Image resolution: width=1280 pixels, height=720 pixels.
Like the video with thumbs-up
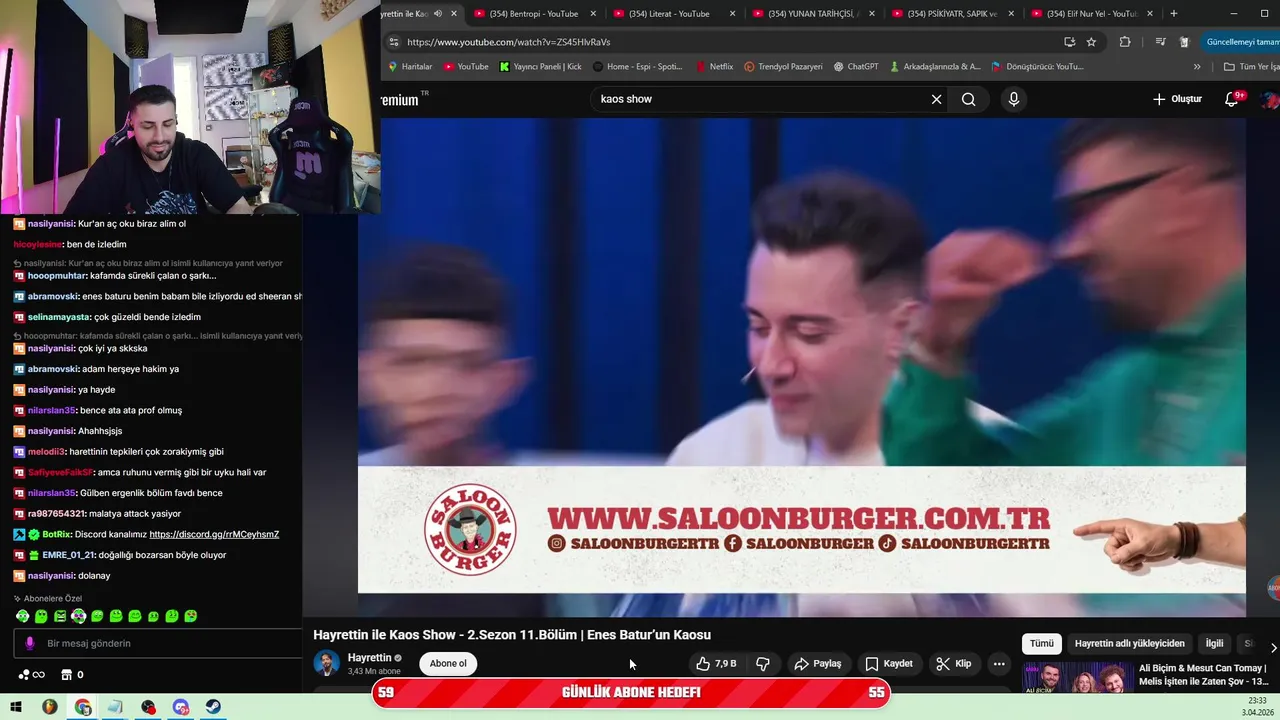click(x=717, y=664)
